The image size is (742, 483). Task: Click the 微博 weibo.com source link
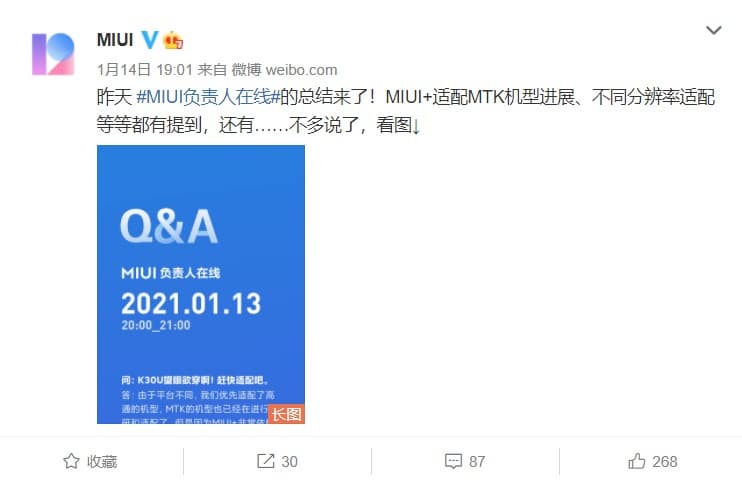tap(284, 70)
